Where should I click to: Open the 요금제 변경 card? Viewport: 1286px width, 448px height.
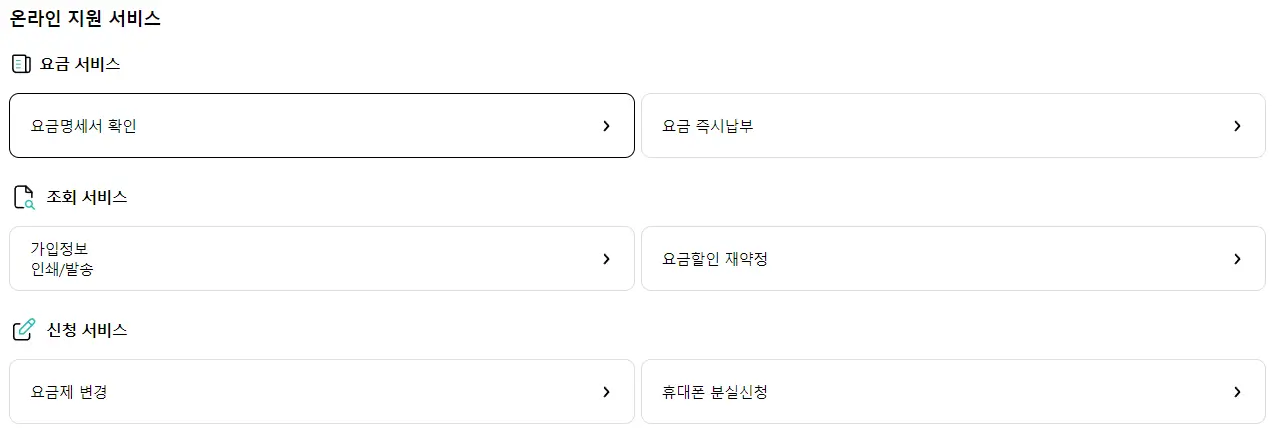(x=322, y=392)
